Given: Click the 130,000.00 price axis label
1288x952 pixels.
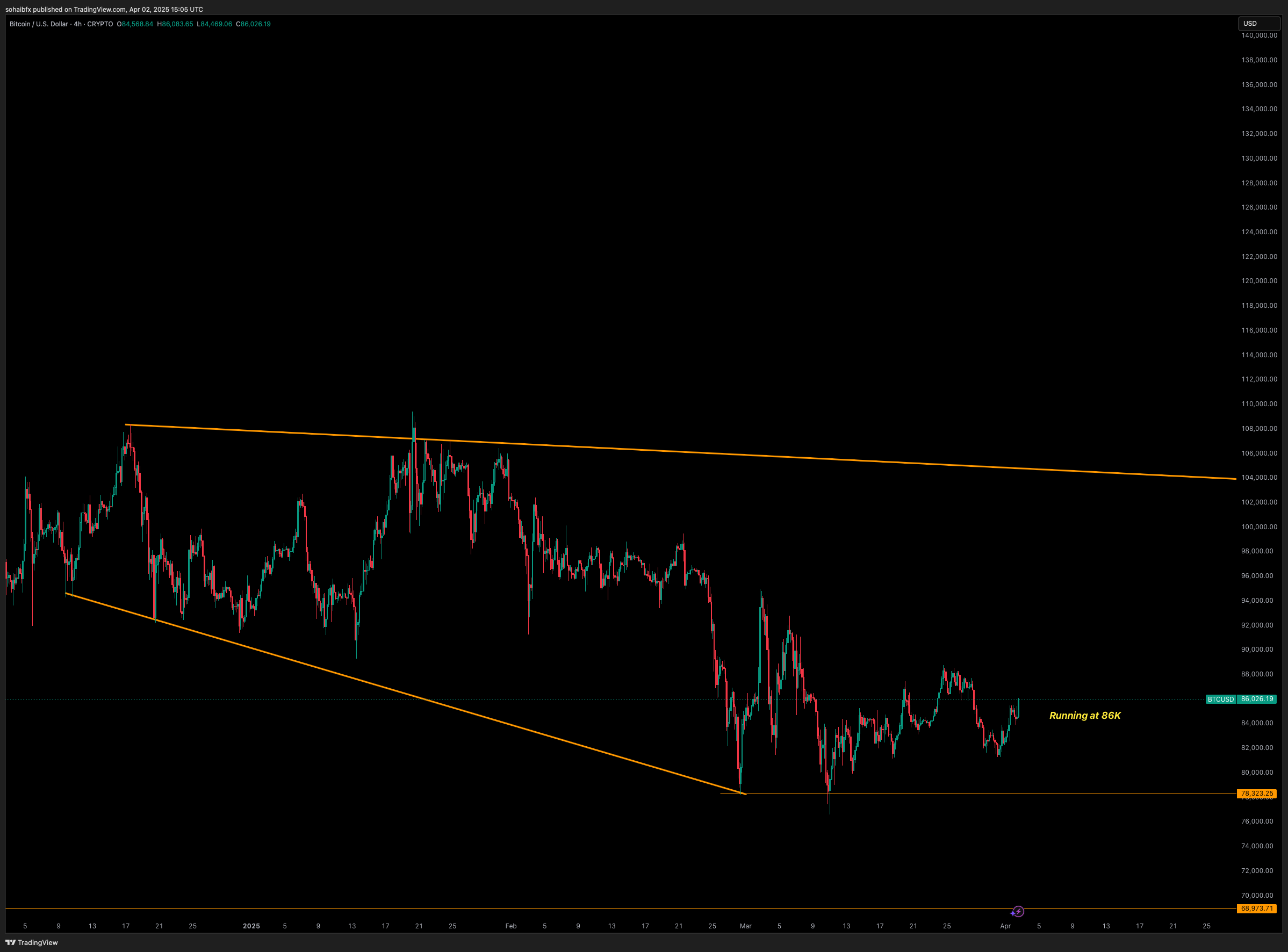Looking at the screenshot, I should pos(1259,158).
